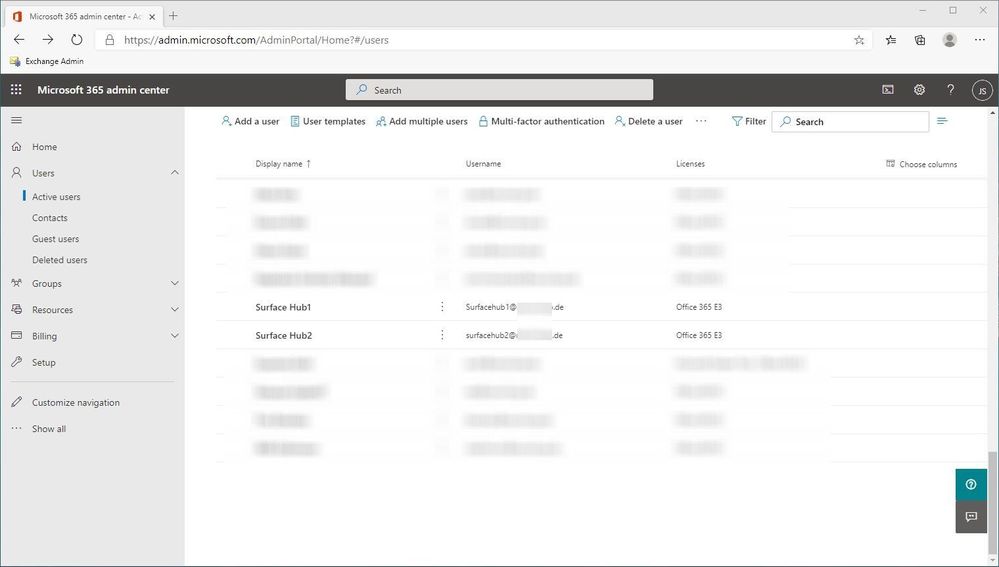Open Multi-factor authentication

tap(541, 121)
